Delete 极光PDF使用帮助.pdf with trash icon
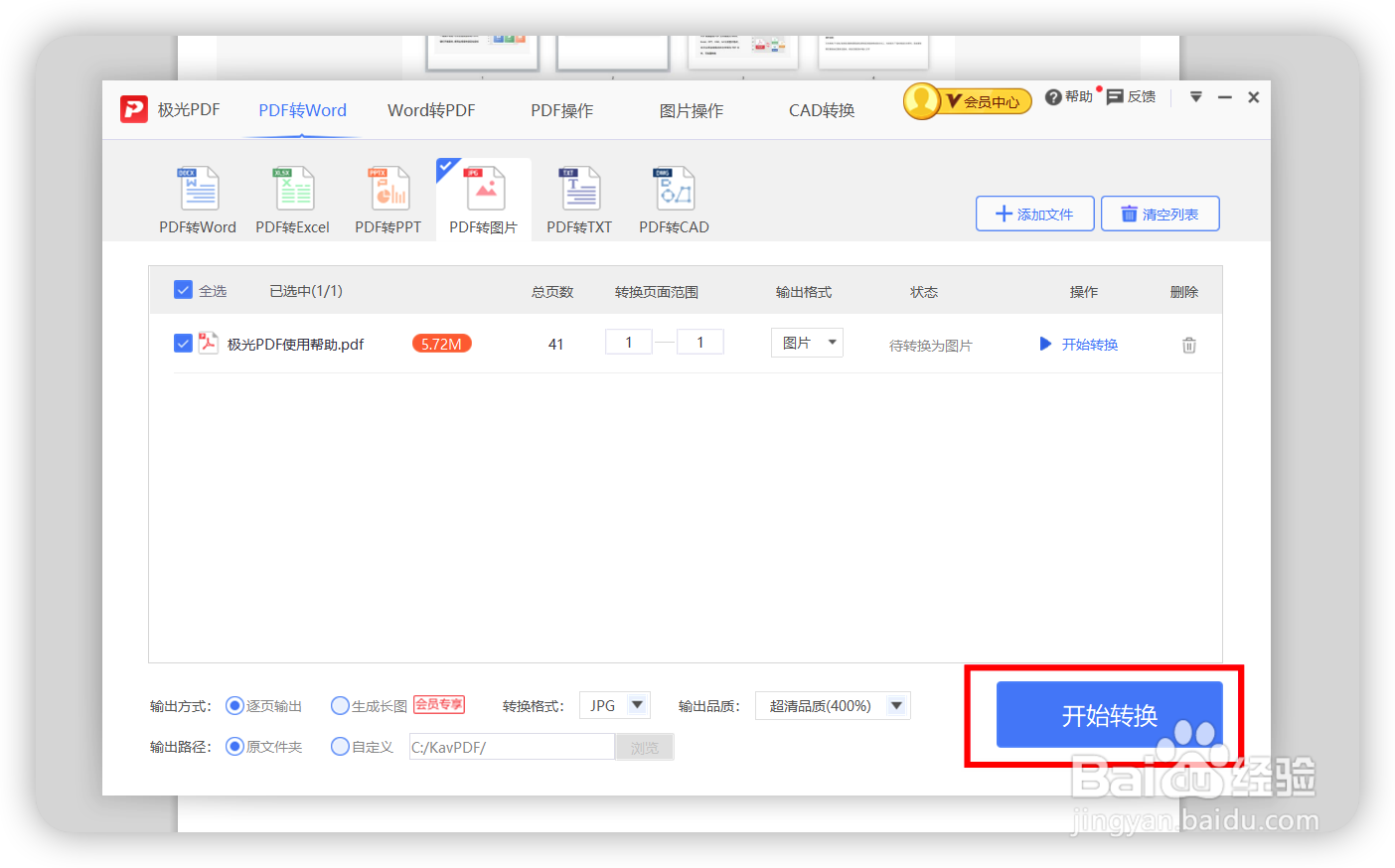1395x868 pixels. coord(1188,345)
